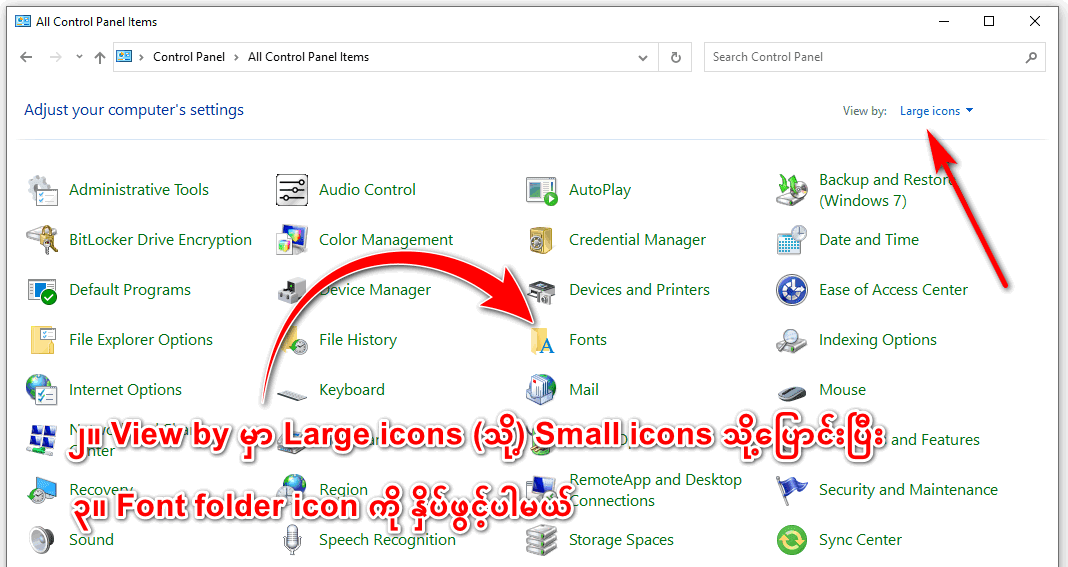1068x567 pixels.
Task: Open Administrative Tools icon
Action: pos(42,190)
